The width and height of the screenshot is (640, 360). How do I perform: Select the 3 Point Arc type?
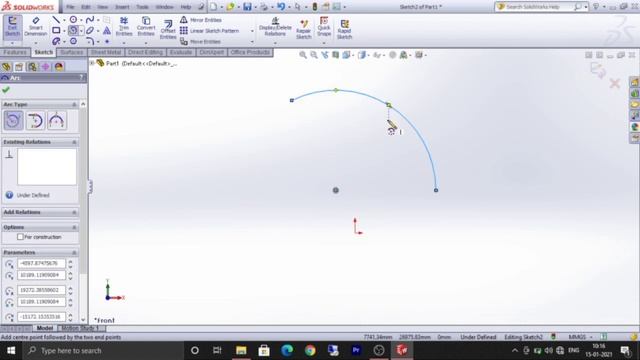tap(57, 121)
